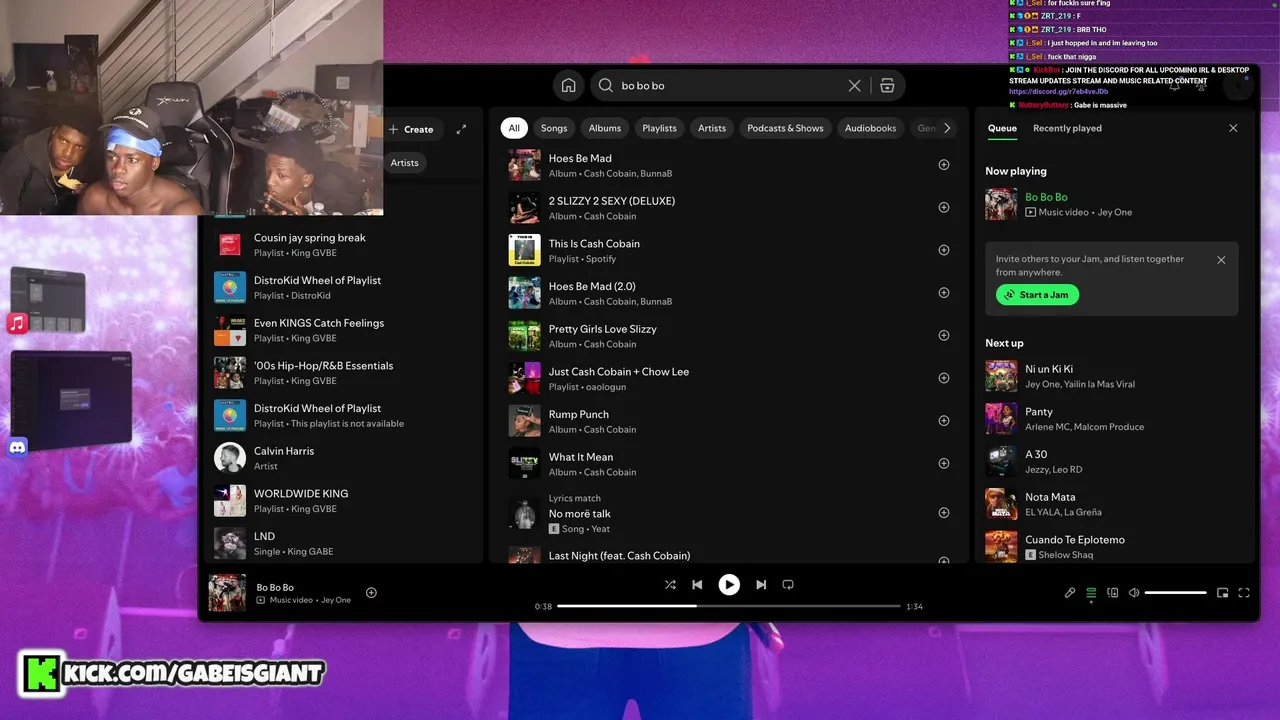Image resolution: width=1280 pixels, height=720 pixels.
Task: Open LND single by King GABE
Action: coord(340,543)
